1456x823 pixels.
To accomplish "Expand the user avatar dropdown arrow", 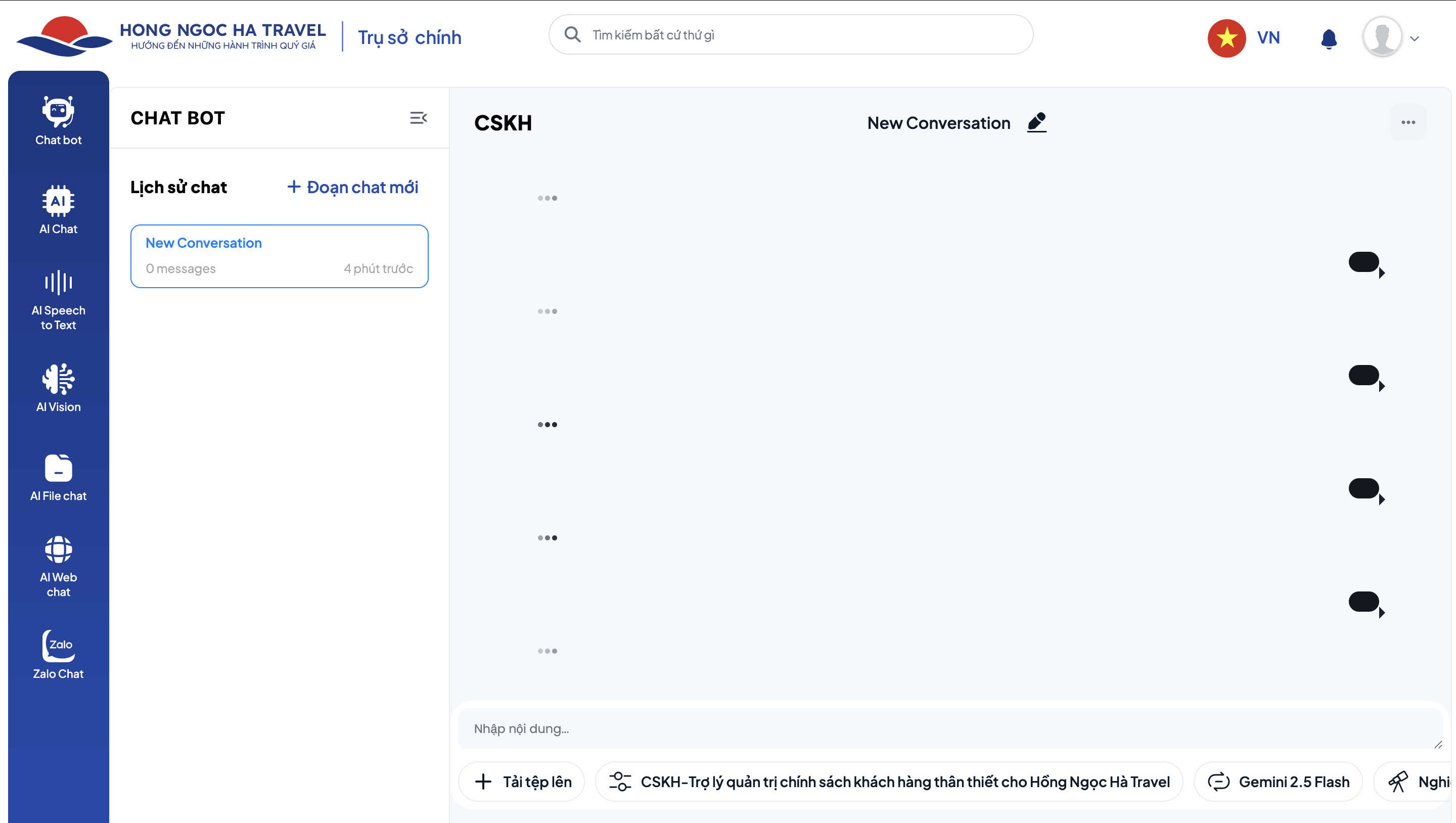I will [x=1415, y=39].
